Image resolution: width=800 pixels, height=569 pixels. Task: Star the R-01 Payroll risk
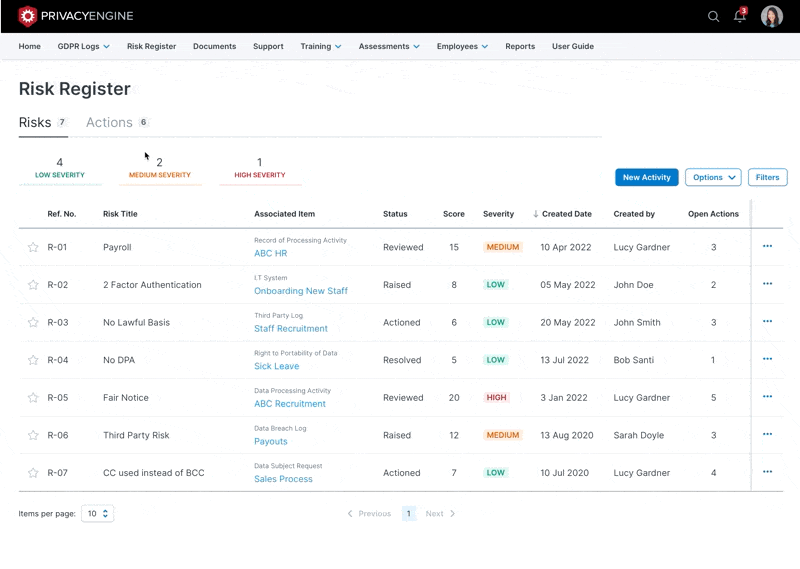33,248
